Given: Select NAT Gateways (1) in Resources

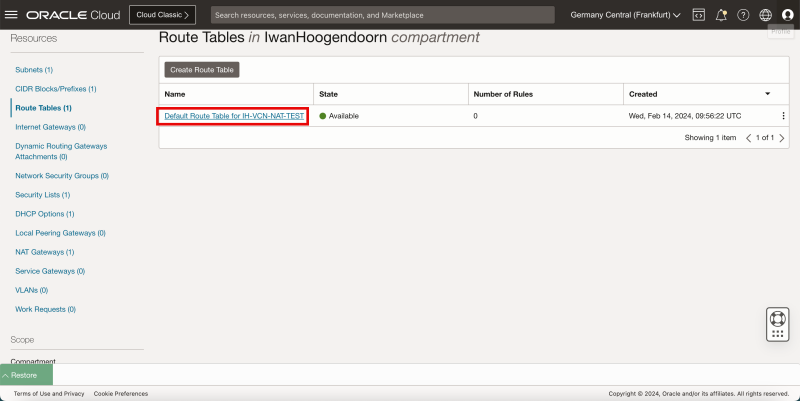Looking at the screenshot, I should (44, 252).
